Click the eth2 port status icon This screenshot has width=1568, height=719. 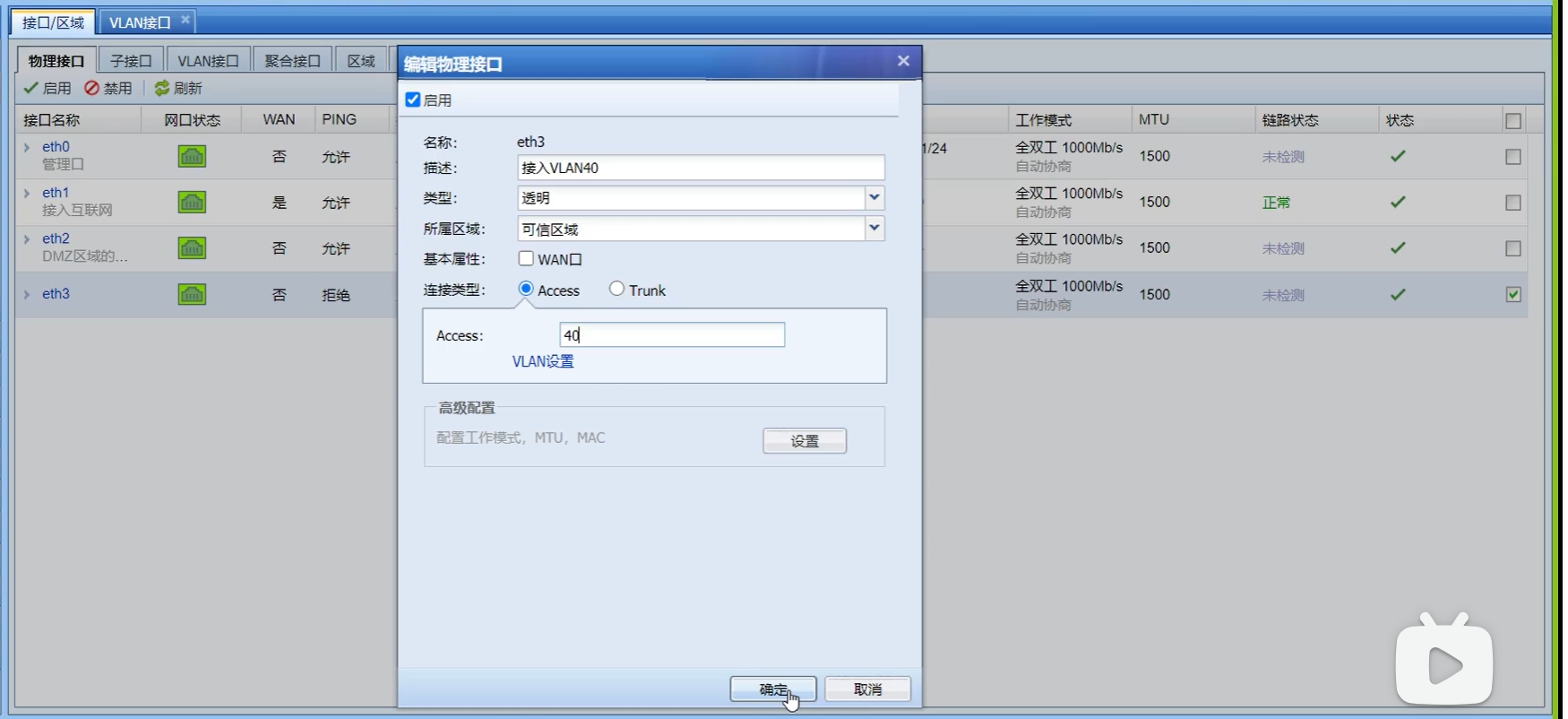[x=192, y=248]
